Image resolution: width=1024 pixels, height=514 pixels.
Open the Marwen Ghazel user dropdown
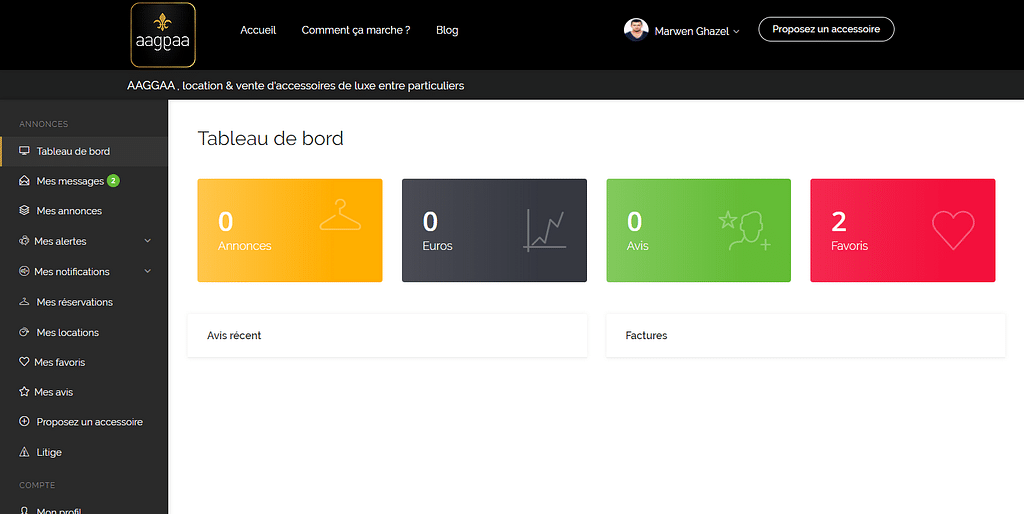(697, 31)
